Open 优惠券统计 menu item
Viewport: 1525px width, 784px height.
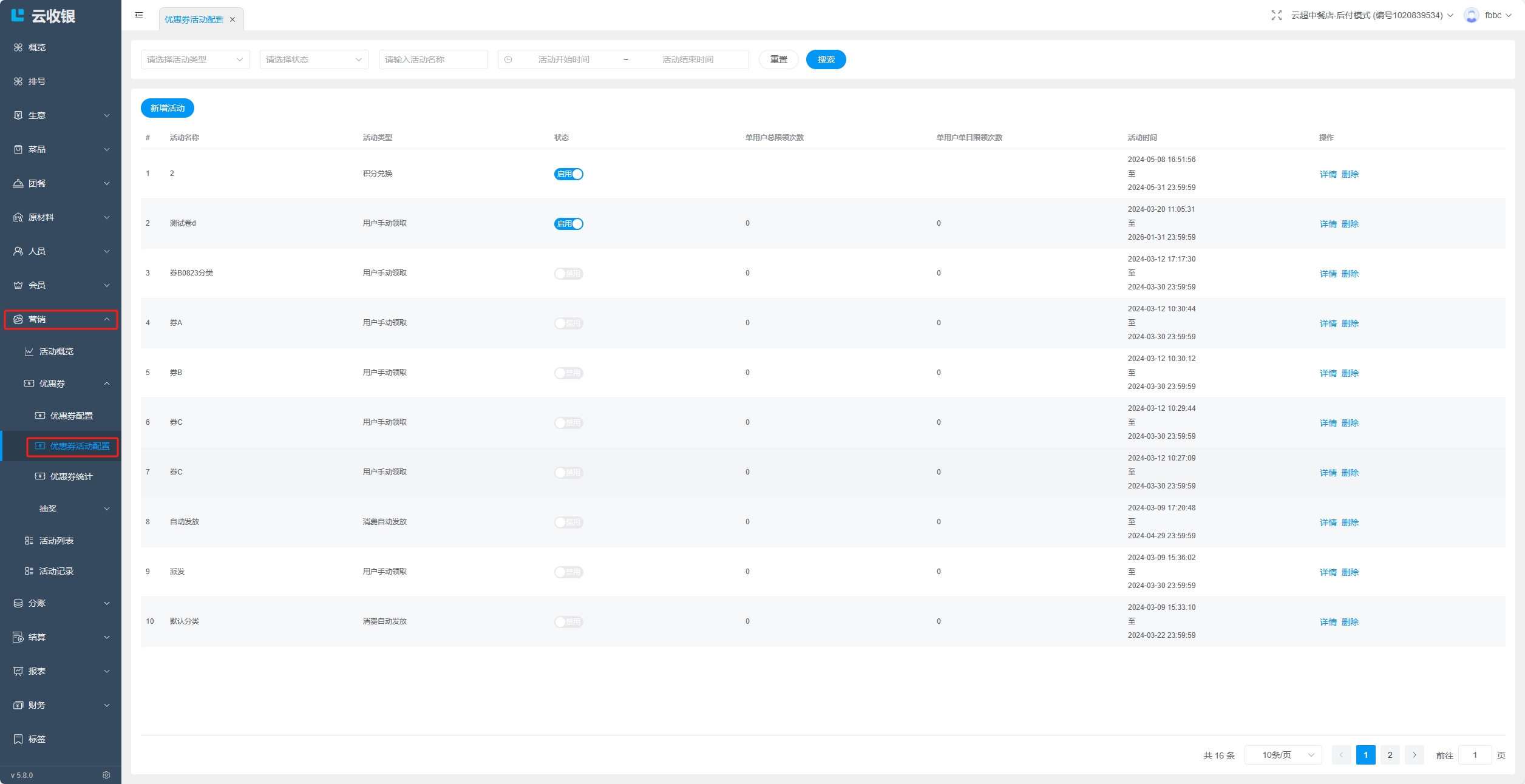coord(71,476)
